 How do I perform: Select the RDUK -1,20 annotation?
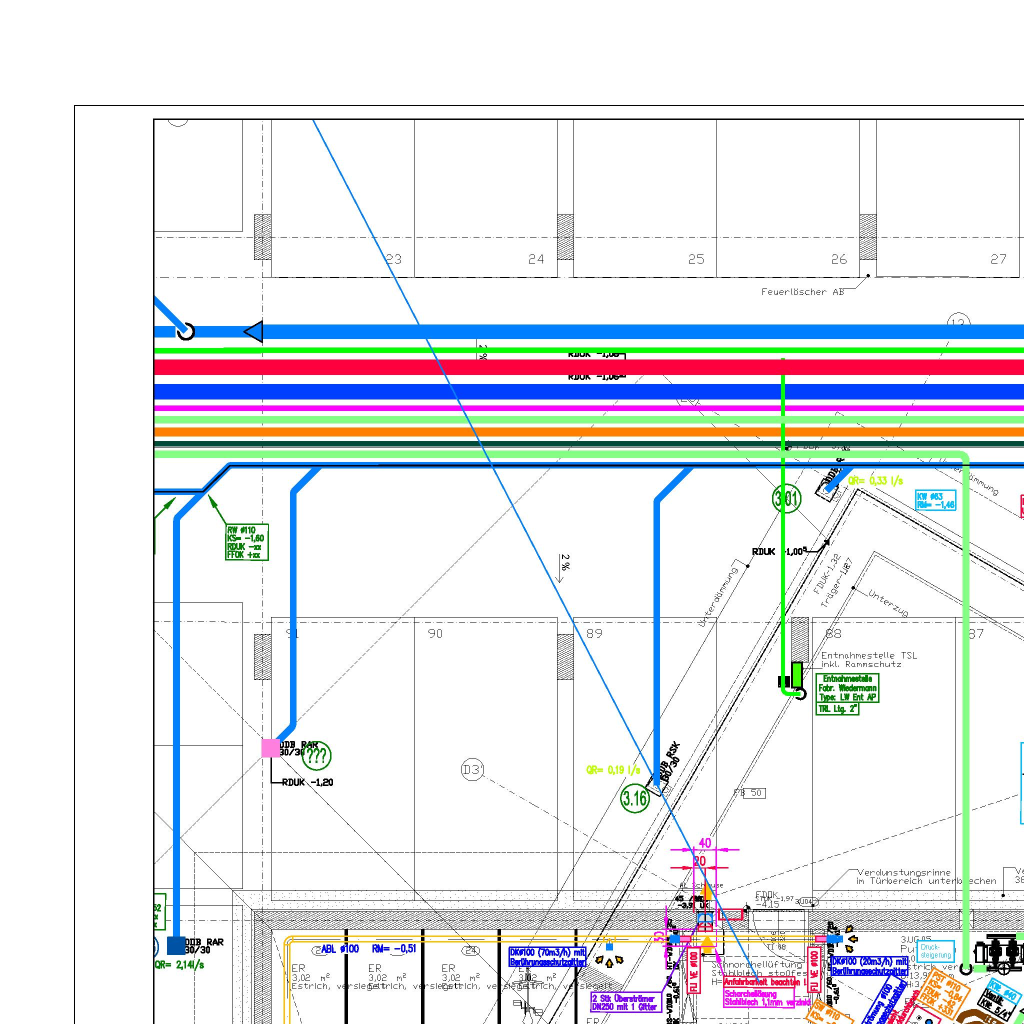pos(308,782)
